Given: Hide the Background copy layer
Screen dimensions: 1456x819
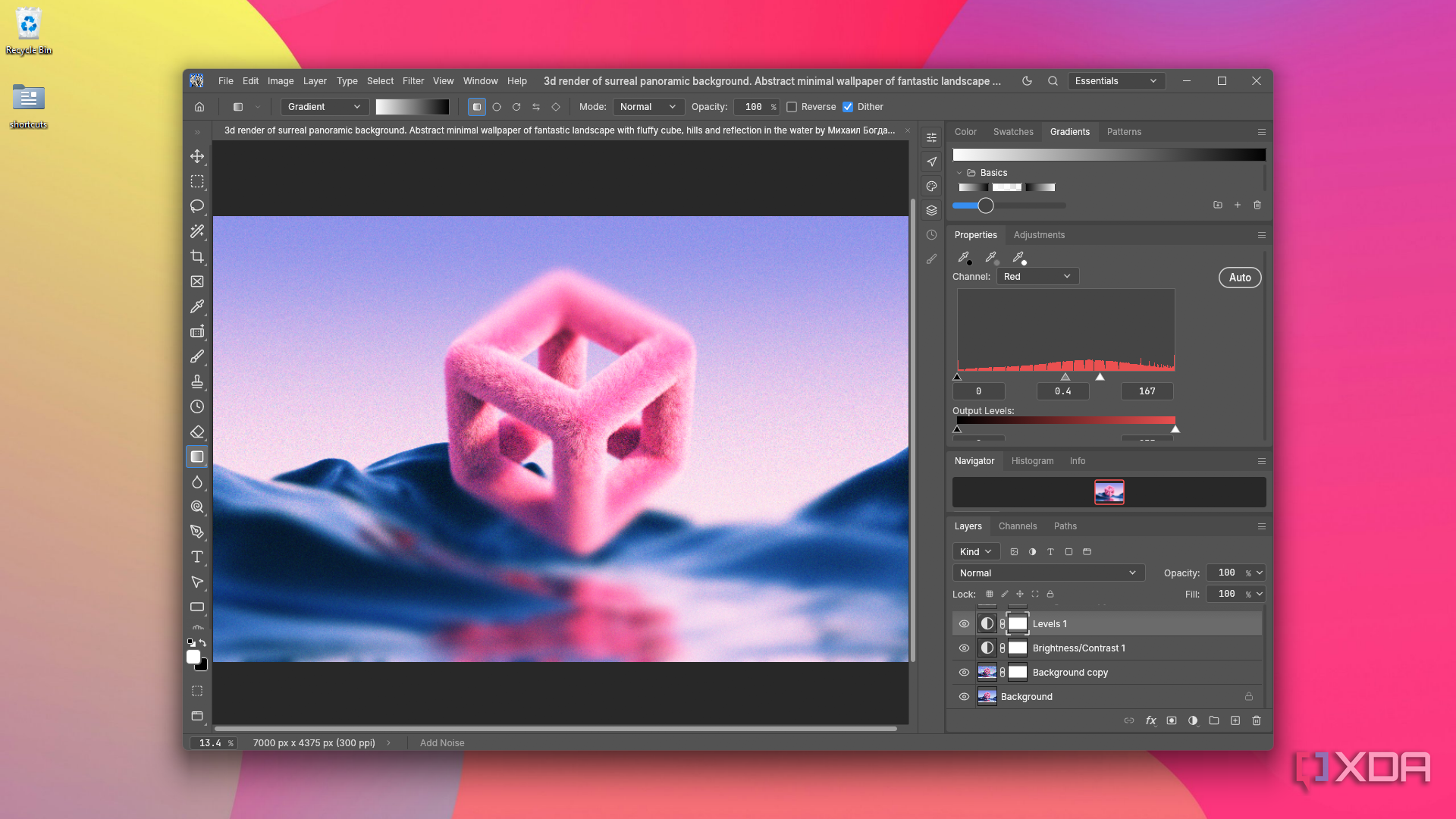Looking at the screenshot, I should (x=964, y=673).
